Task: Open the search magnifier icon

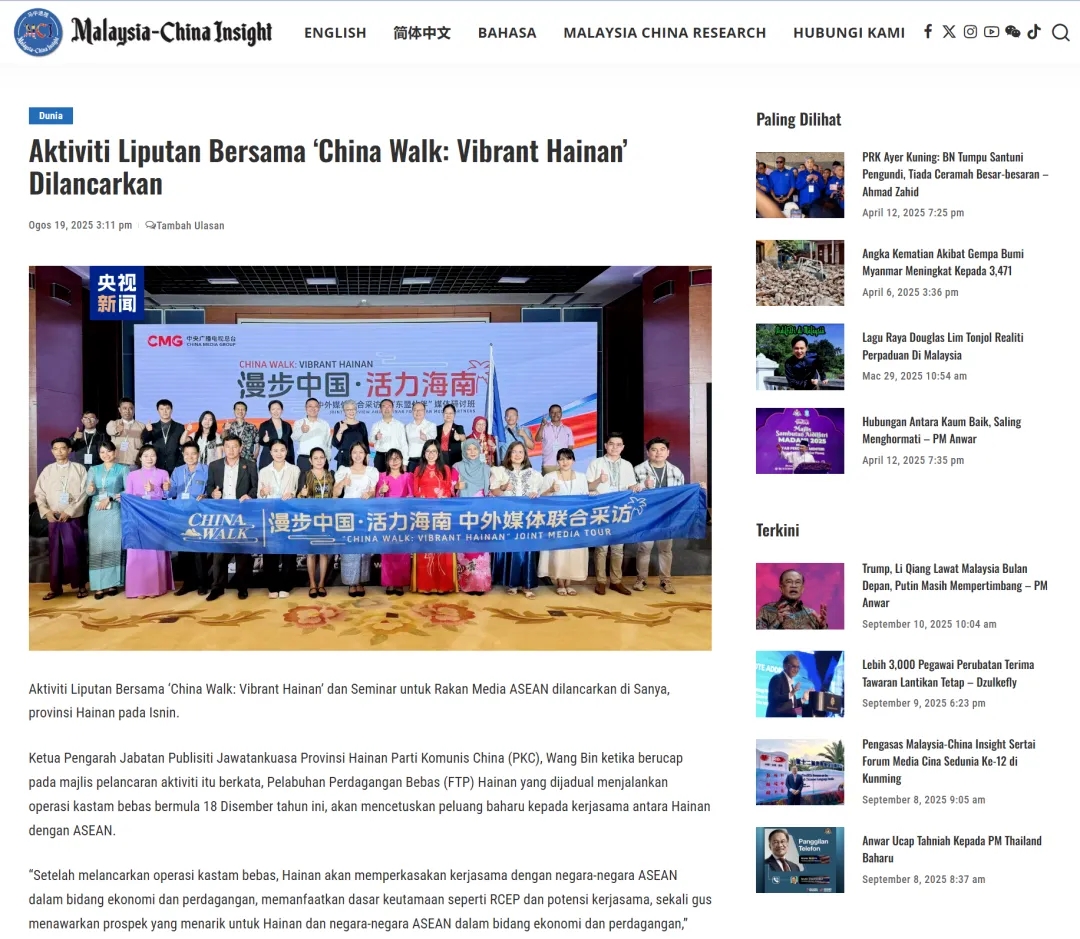Action: click(1061, 32)
